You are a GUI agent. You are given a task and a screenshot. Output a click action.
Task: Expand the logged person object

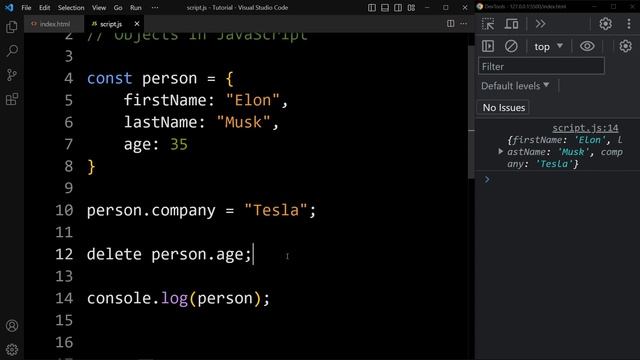click(500, 151)
